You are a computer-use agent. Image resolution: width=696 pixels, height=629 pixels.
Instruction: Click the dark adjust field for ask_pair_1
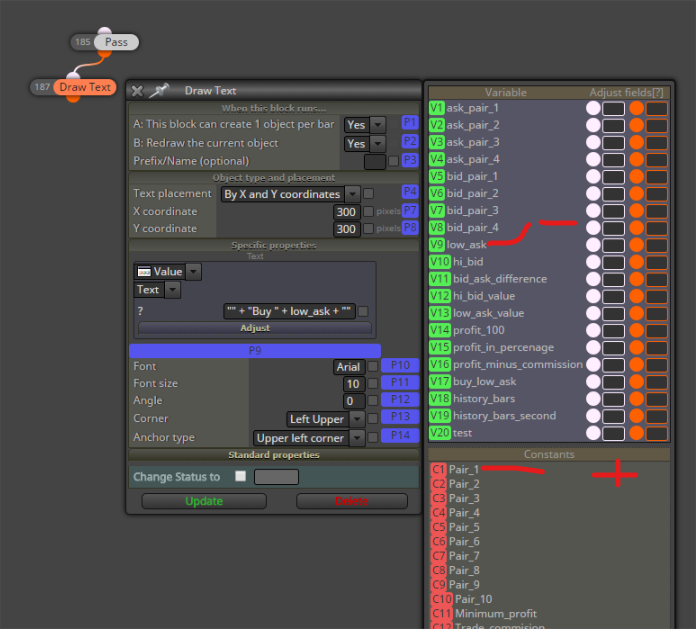pyautogui.click(x=613, y=108)
